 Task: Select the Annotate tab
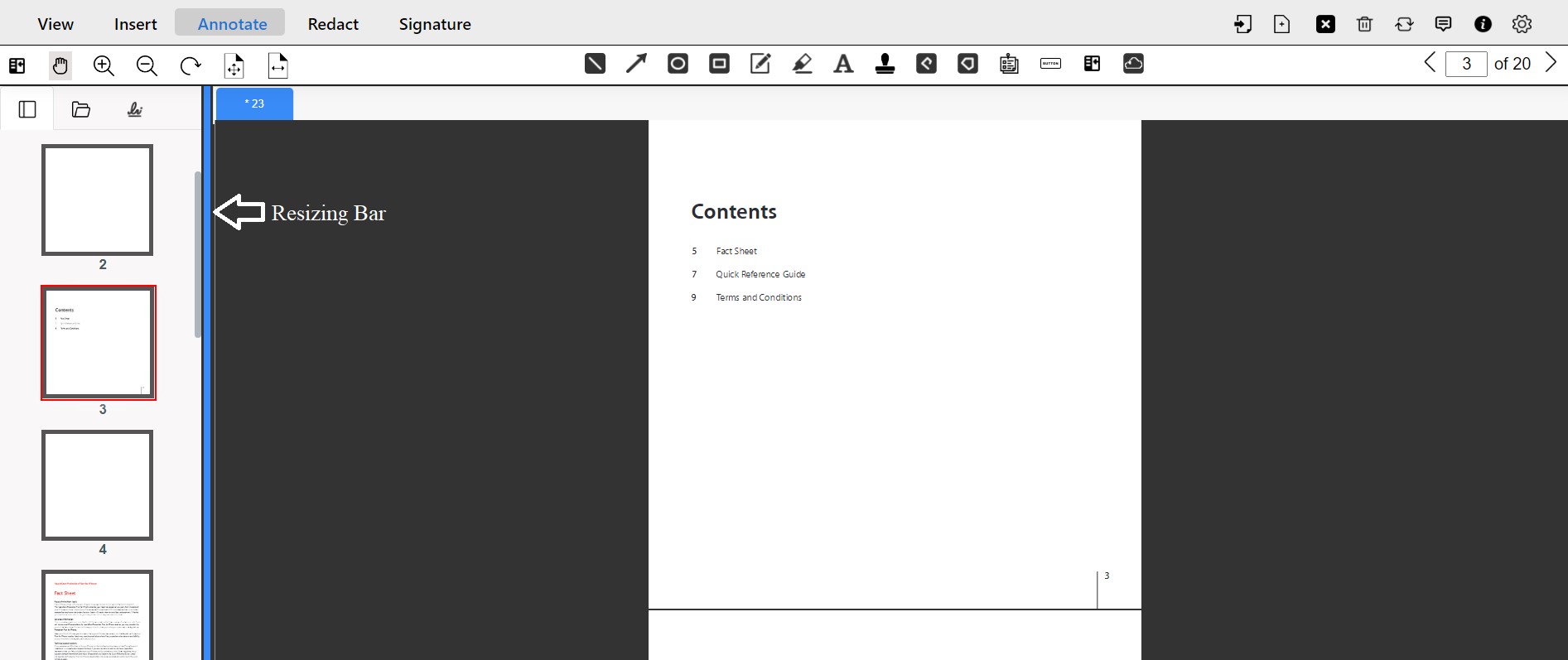[x=232, y=24]
